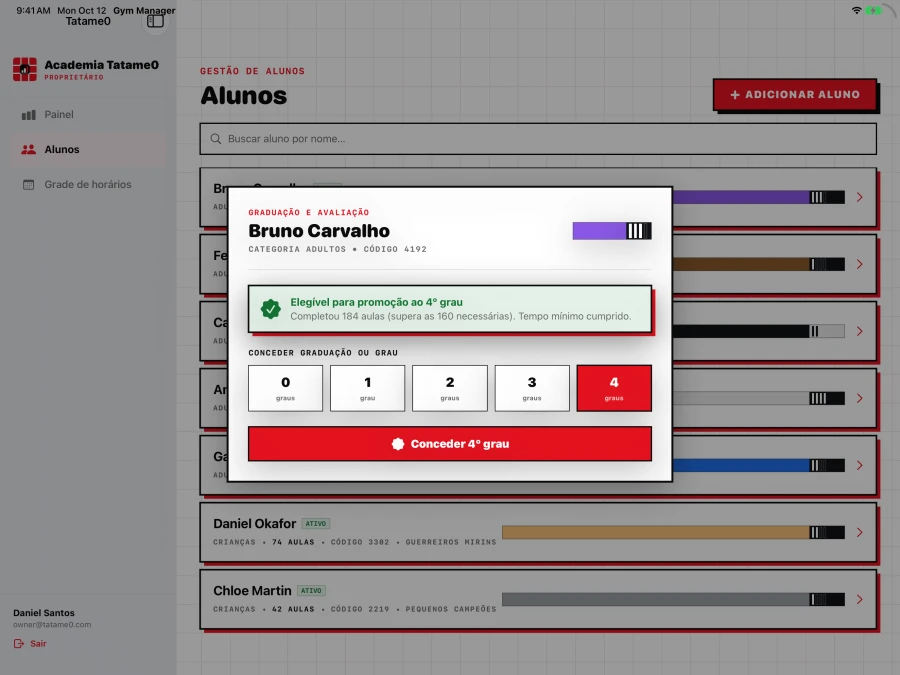
Task: Go to Alunos in the sidebar
Action: coord(89,150)
